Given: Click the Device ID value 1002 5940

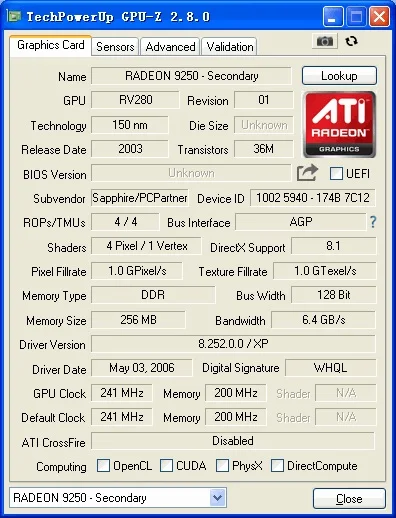Looking at the screenshot, I should pyautogui.click(x=313, y=198).
